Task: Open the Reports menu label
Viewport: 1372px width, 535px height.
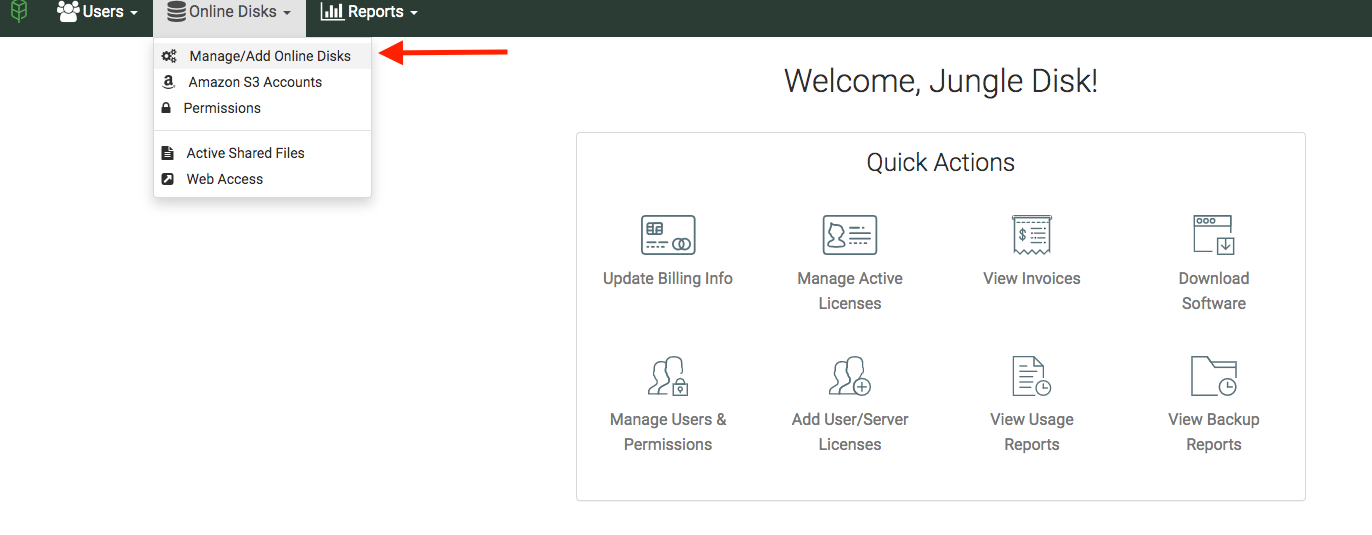Action: [x=376, y=12]
